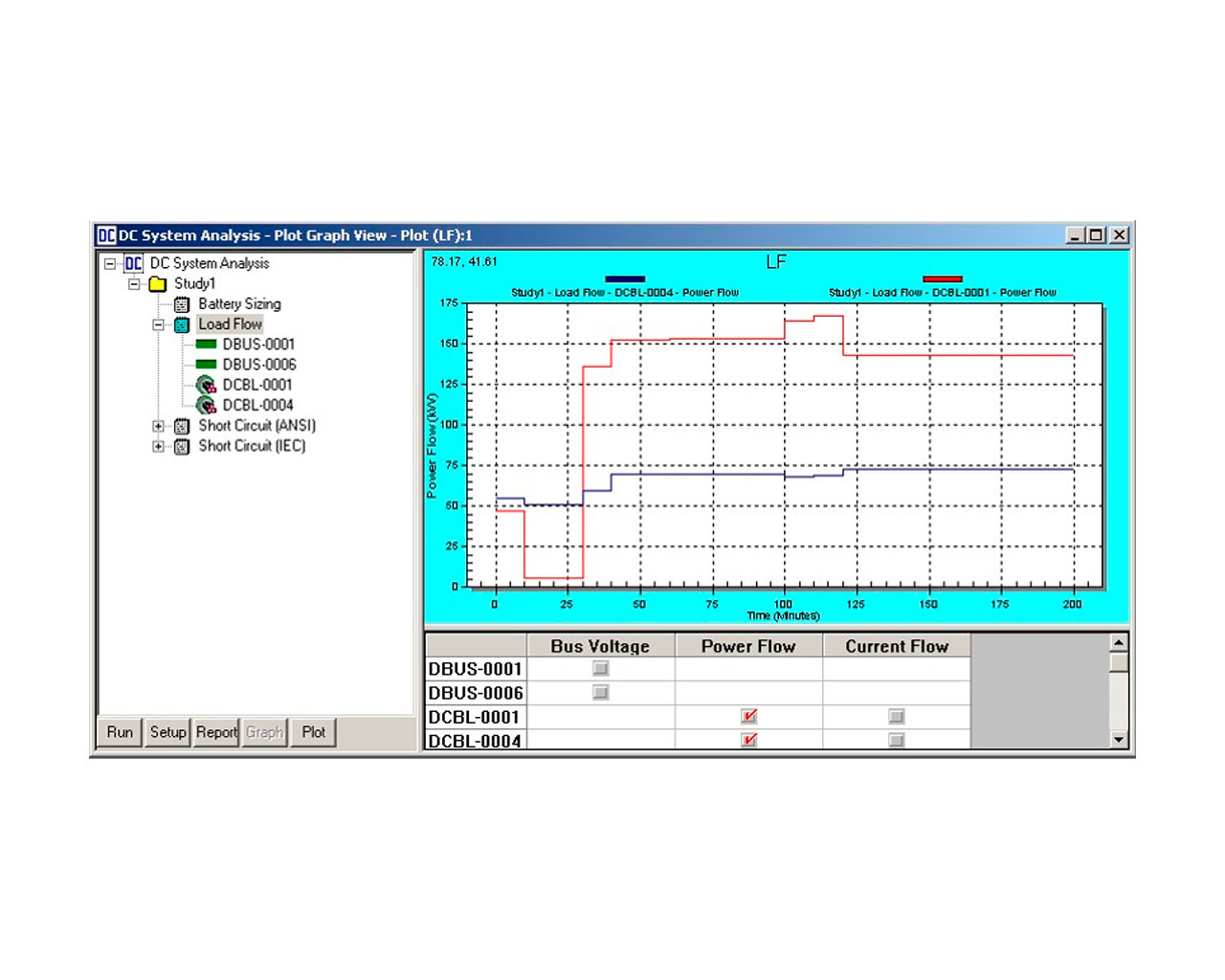Click the DBUS-0006 row header in table

[476, 693]
